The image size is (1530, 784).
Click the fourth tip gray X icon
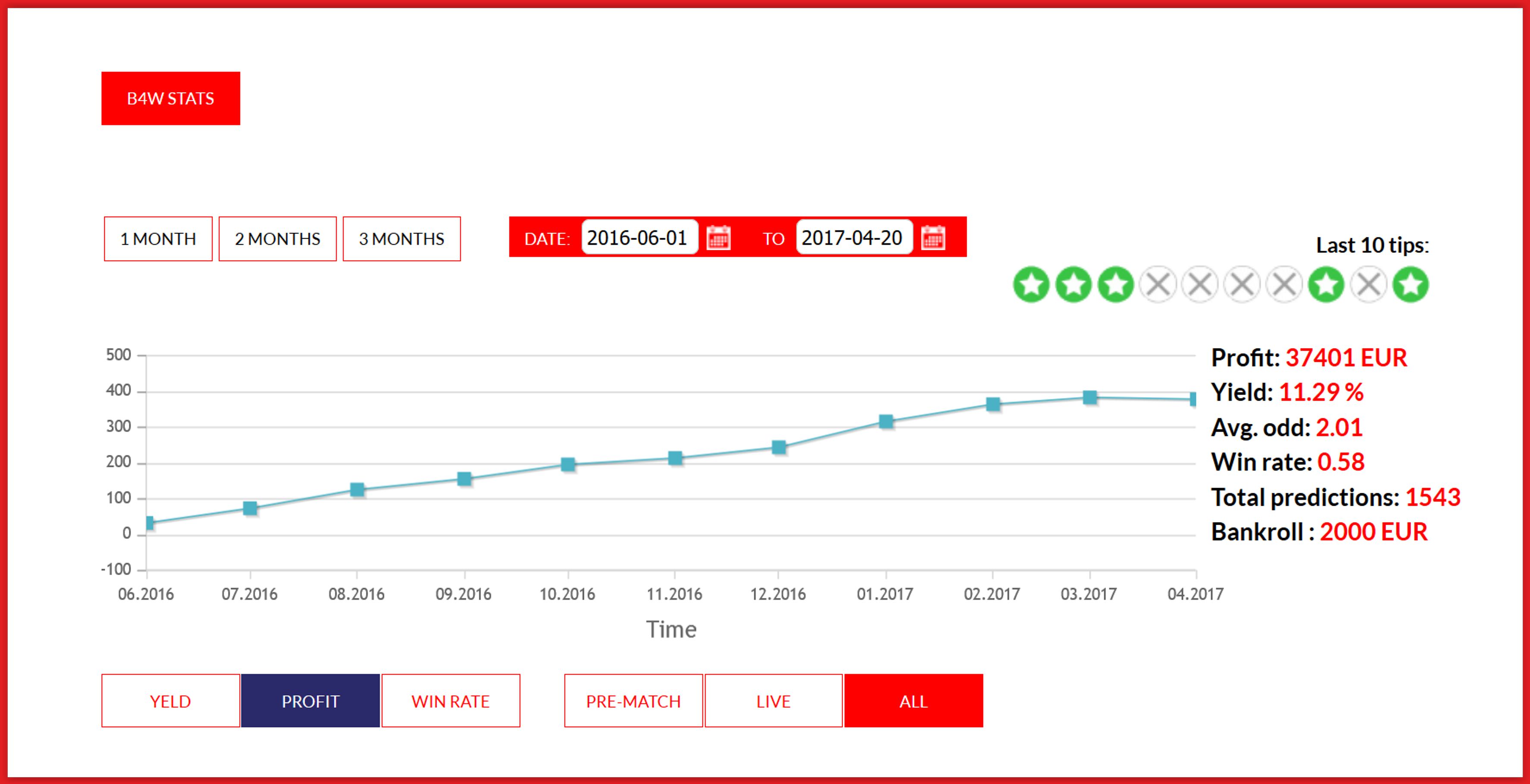[1158, 284]
